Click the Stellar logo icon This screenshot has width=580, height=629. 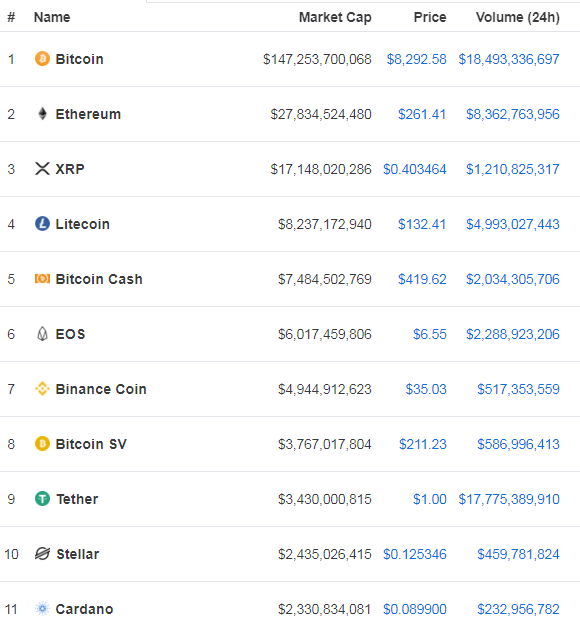(x=42, y=554)
